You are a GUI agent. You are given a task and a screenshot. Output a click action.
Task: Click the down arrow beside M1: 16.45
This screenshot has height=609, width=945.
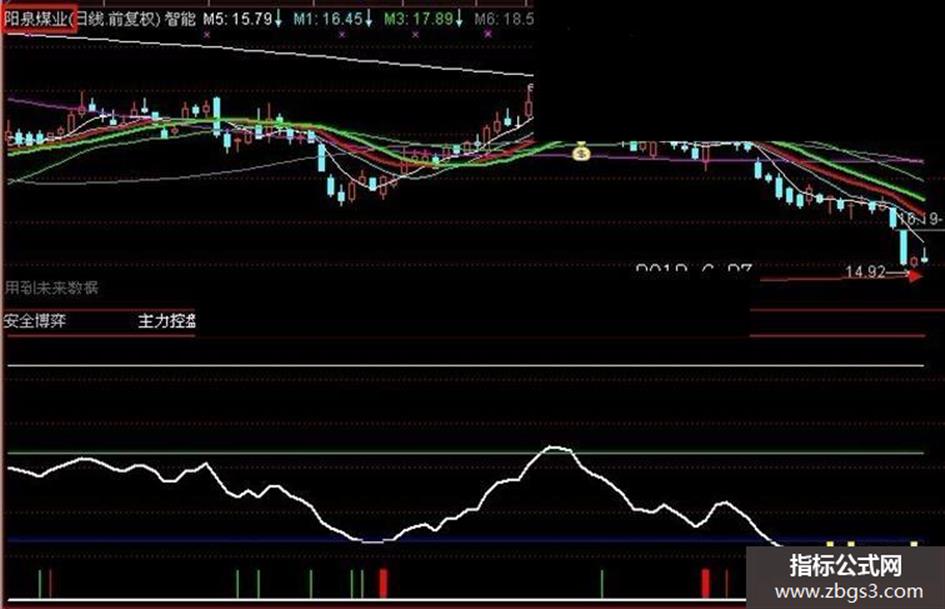coord(368,19)
